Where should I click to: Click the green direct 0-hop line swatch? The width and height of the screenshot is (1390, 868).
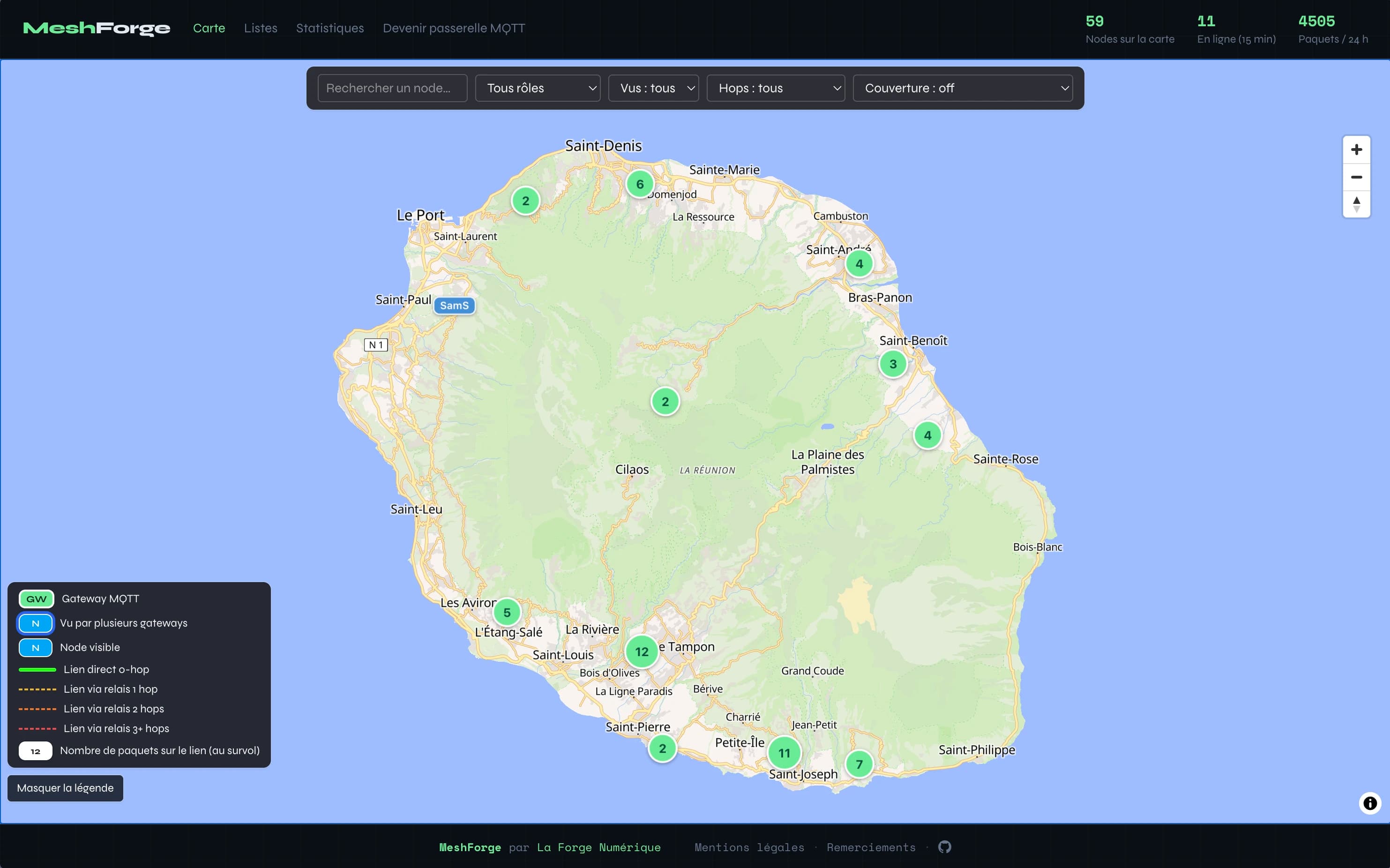tap(37, 669)
